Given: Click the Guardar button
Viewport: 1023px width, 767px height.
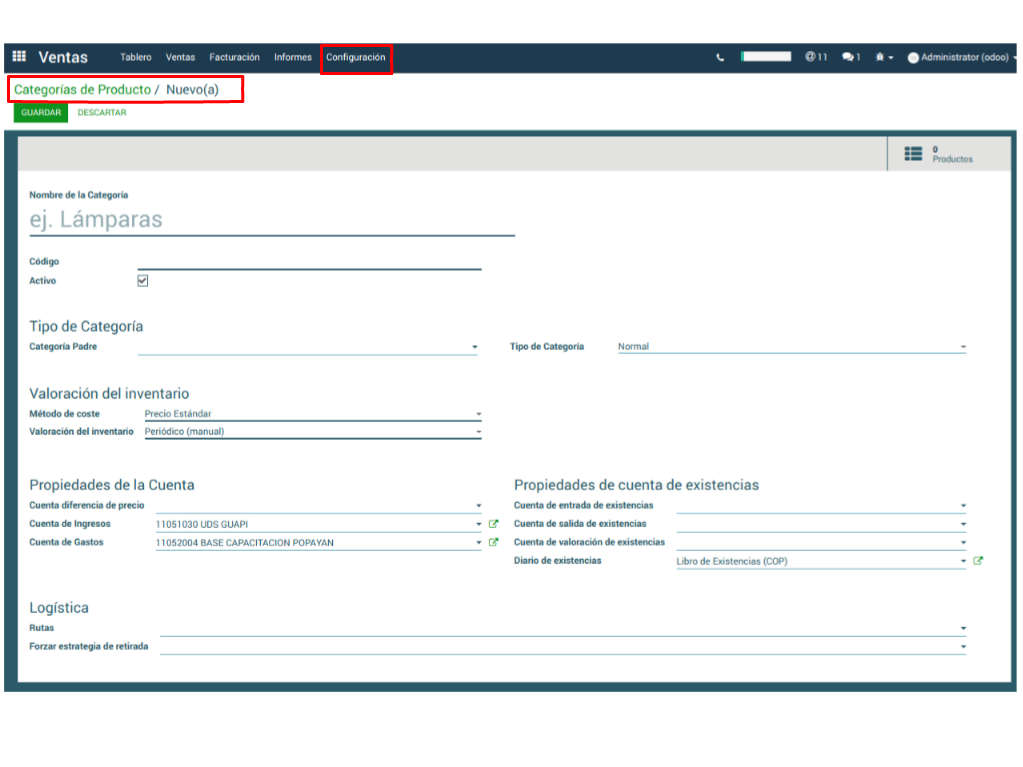Looking at the screenshot, I should pyautogui.click(x=41, y=113).
